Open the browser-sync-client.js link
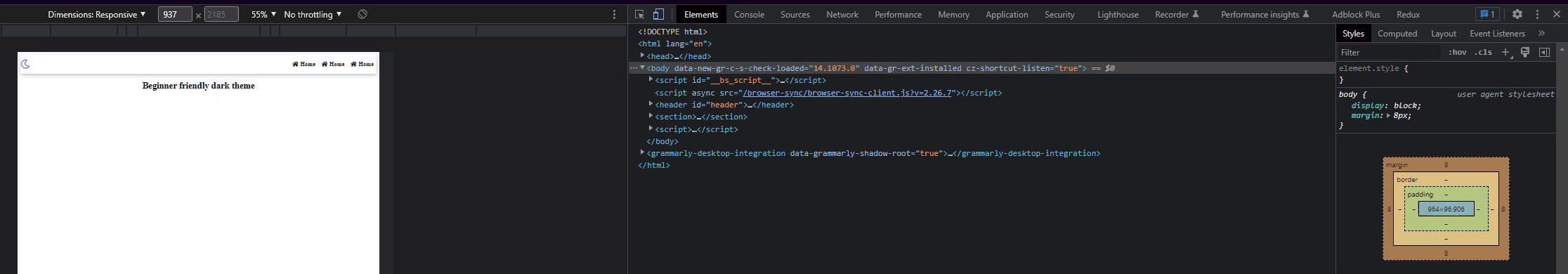 pos(847,93)
